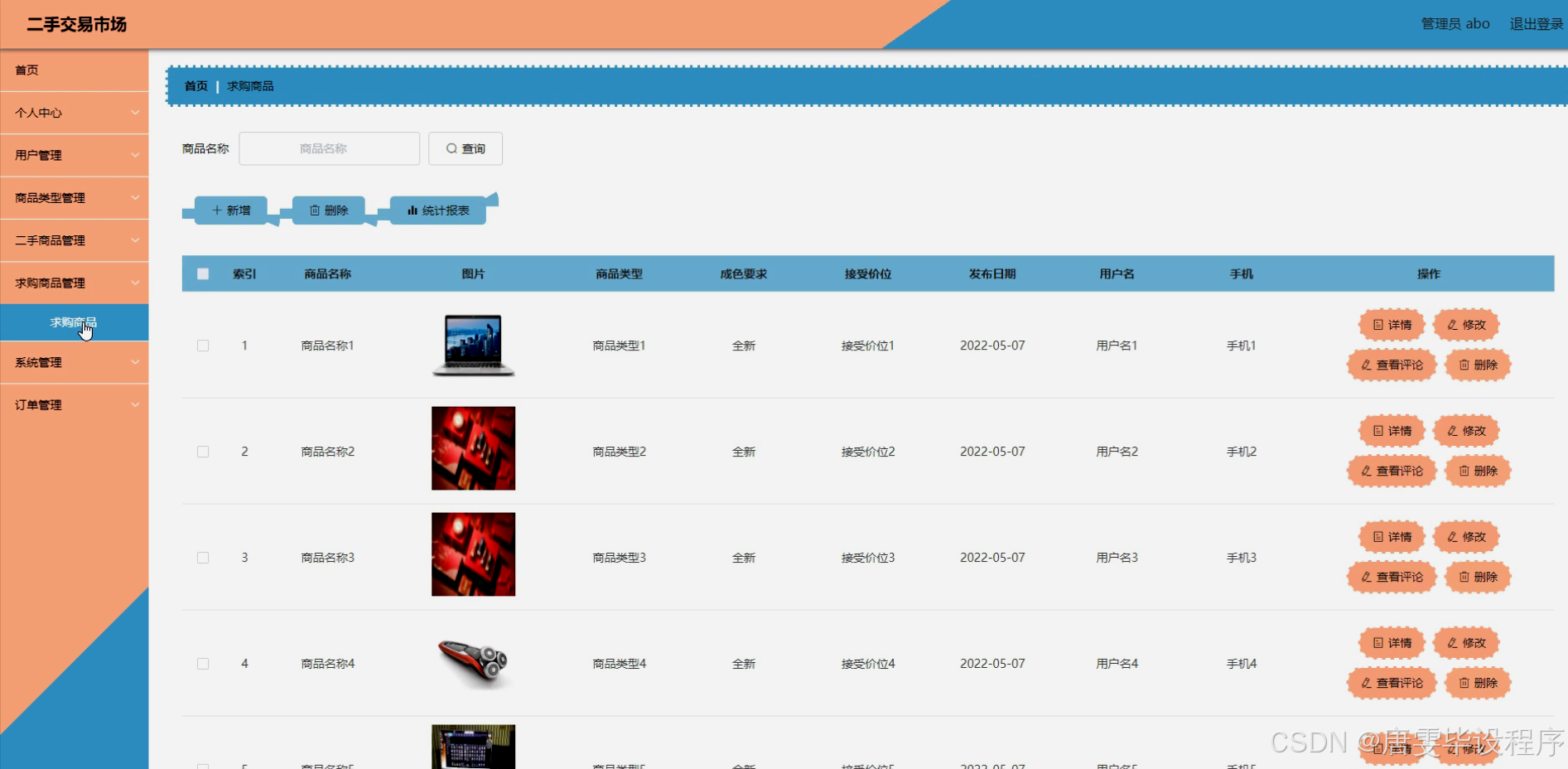Expand the 订单管理 sidebar menu
Viewport: 1568px width, 769px height.
[x=75, y=405]
